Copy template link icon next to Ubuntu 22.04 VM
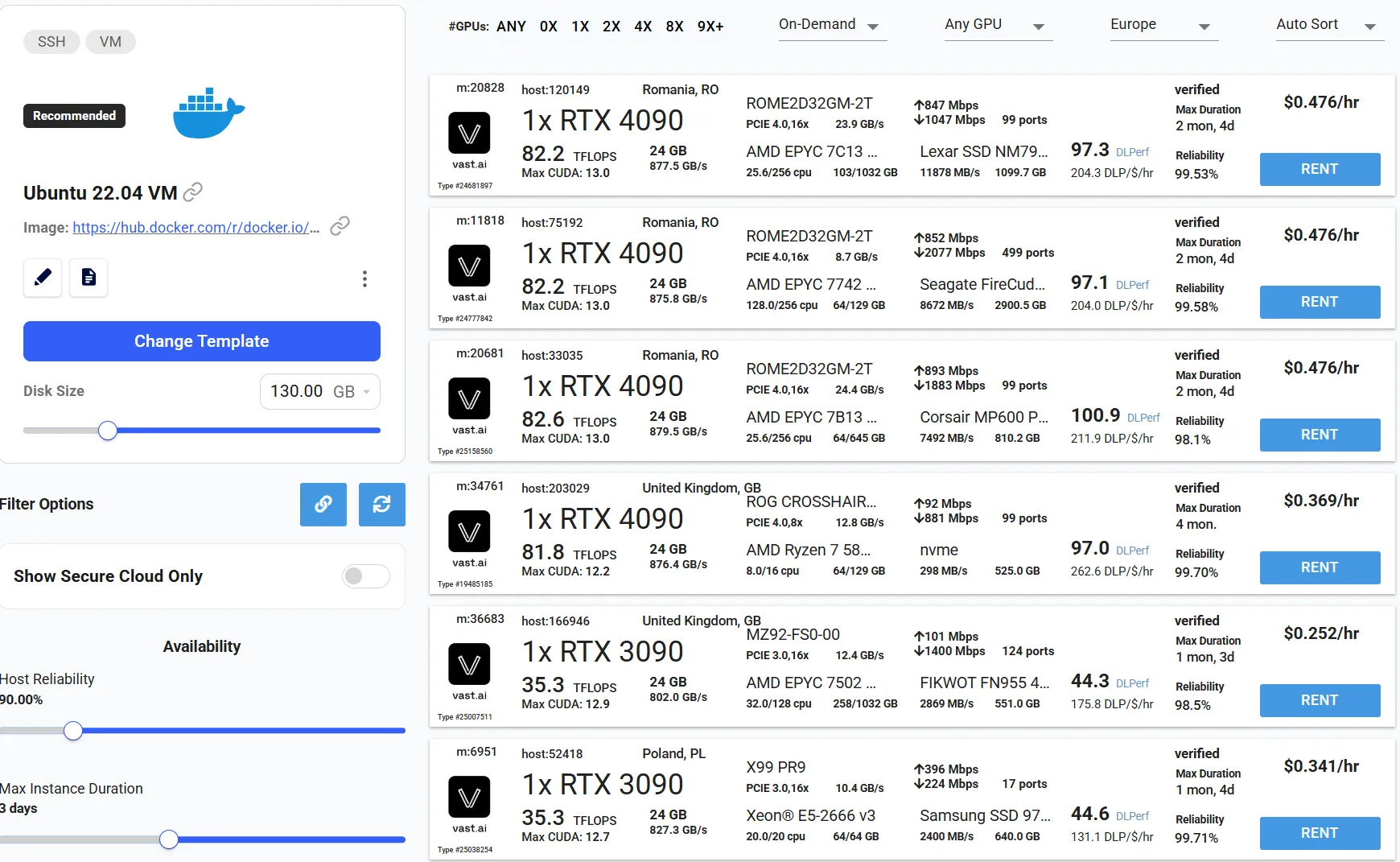This screenshot has width=1400, height=862. coord(193,192)
